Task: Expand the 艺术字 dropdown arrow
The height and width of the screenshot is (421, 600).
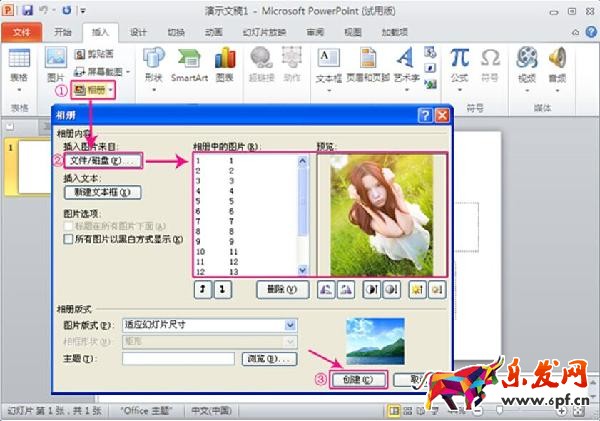Action: (x=407, y=90)
